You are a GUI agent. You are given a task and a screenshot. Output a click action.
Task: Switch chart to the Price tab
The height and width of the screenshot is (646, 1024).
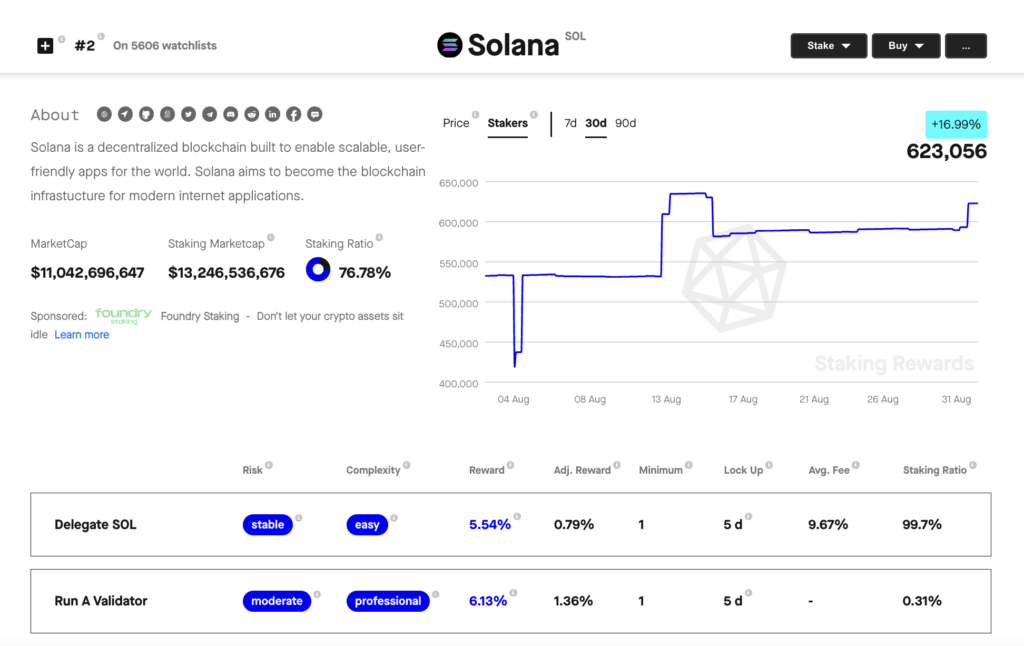pyautogui.click(x=455, y=123)
